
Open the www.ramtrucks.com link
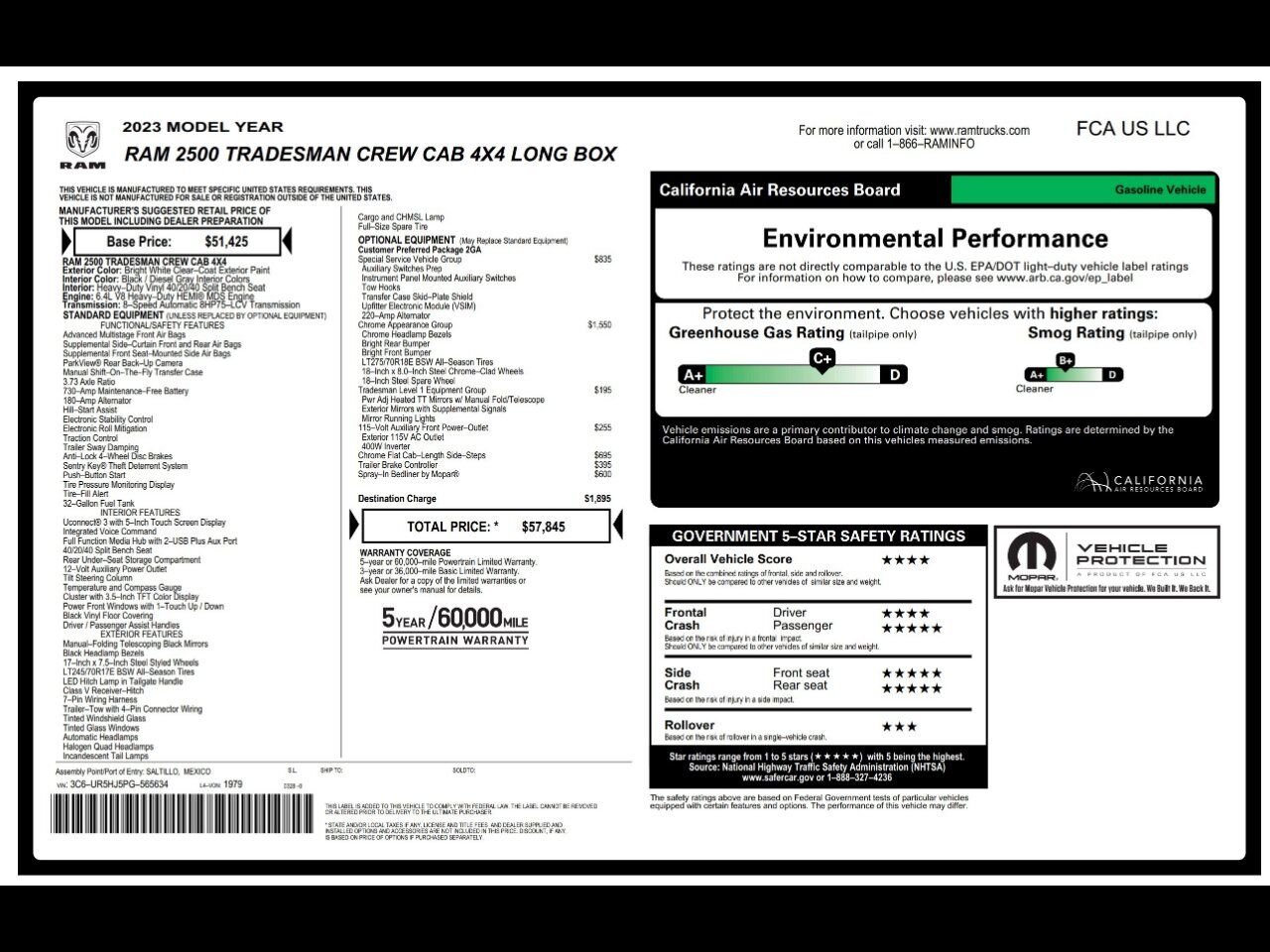[979, 130]
